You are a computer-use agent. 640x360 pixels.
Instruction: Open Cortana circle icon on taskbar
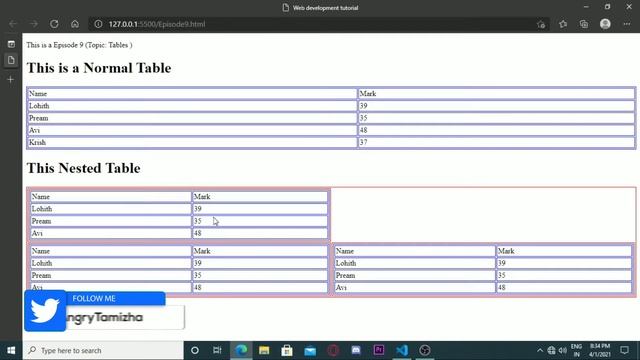click(195, 350)
